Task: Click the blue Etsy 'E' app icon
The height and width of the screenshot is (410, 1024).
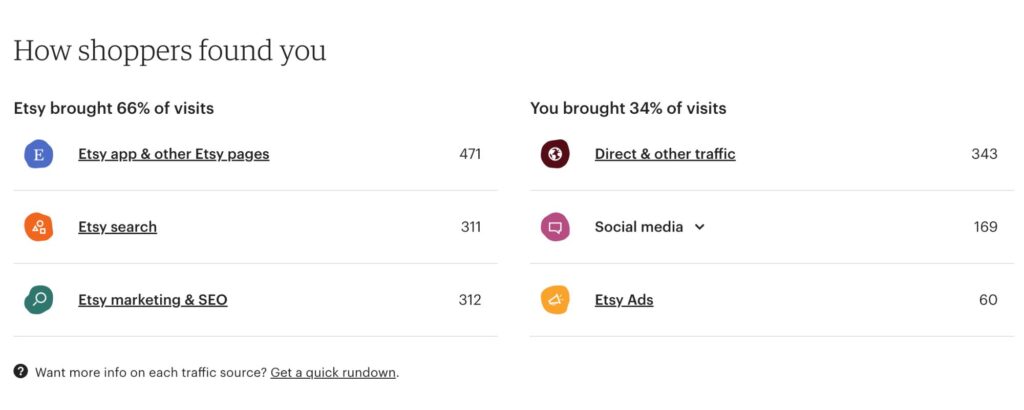Action: point(39,155)
